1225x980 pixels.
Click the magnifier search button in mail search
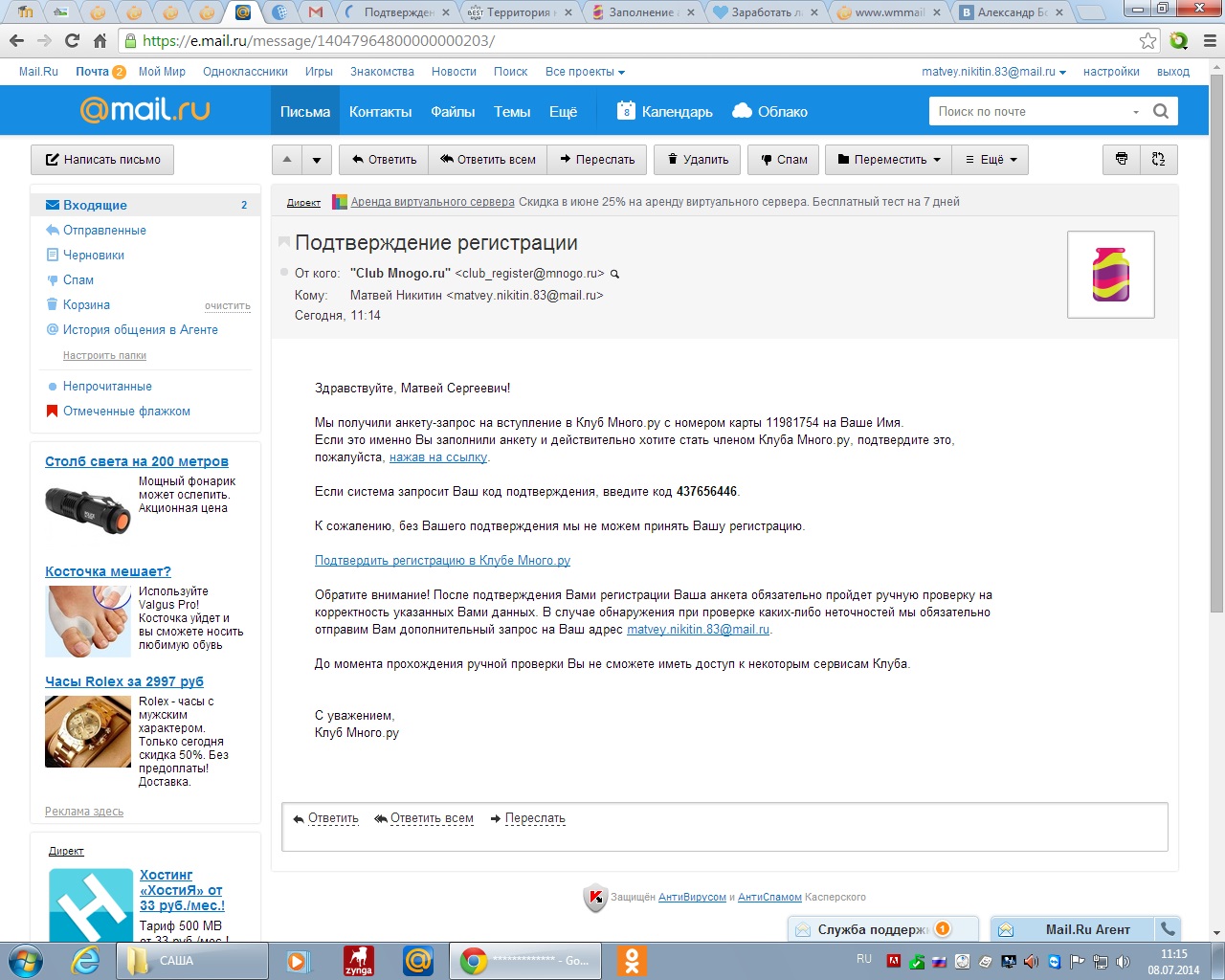[1161, 111]
